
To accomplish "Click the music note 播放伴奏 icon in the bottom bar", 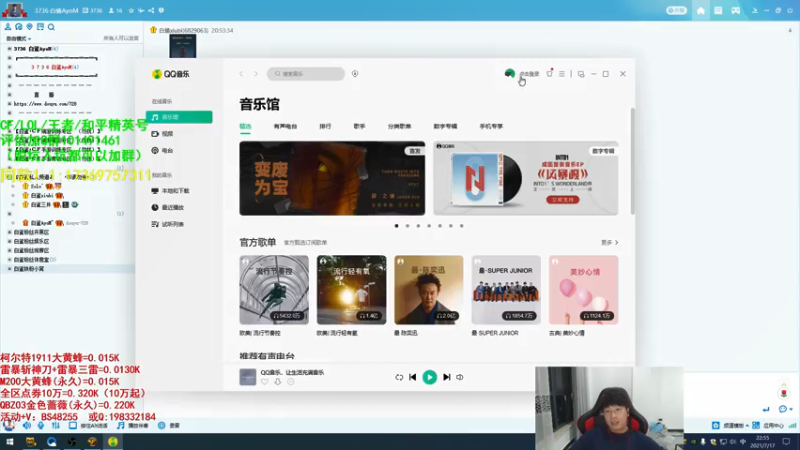I will [121, 425].
